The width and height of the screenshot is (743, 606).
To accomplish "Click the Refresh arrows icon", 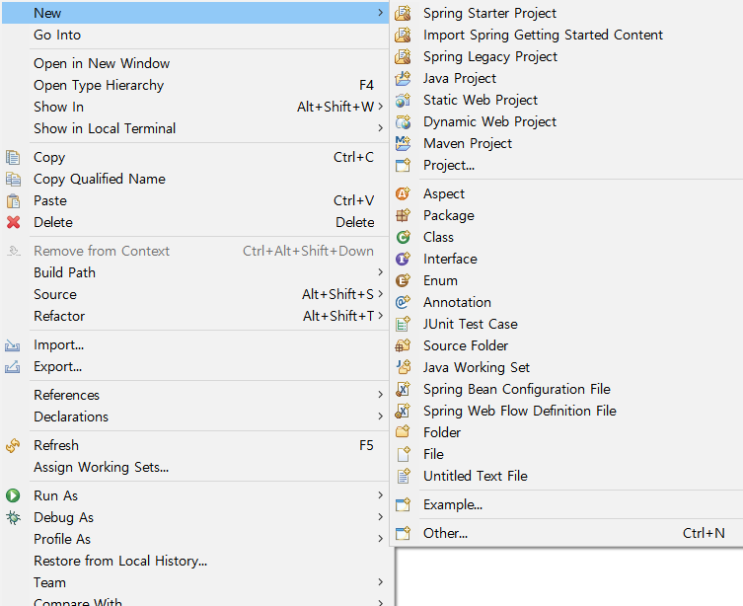I will tap(13, 445).
